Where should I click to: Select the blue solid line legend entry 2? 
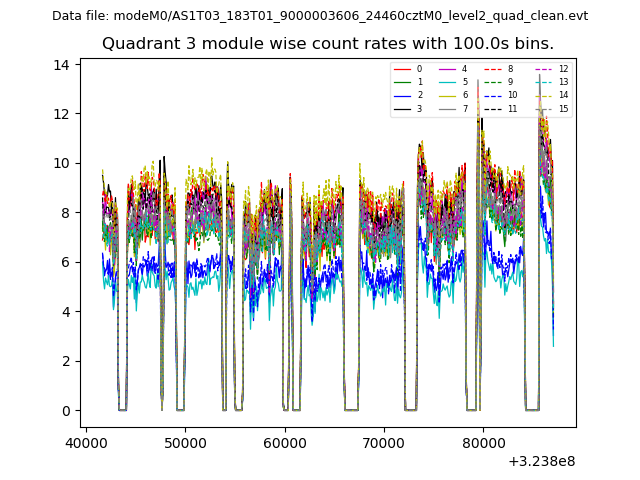pyautogui.click(x=404, y=95)
